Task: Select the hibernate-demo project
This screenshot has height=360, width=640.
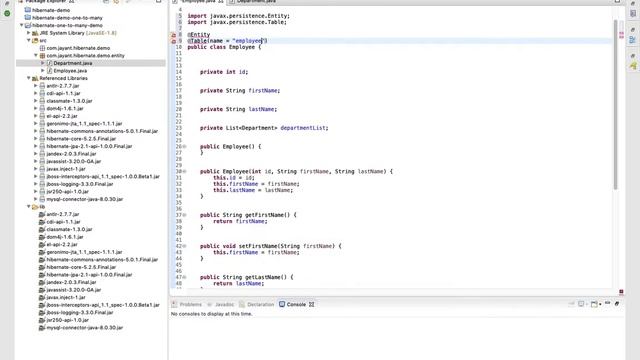Action: pos(51,10)
